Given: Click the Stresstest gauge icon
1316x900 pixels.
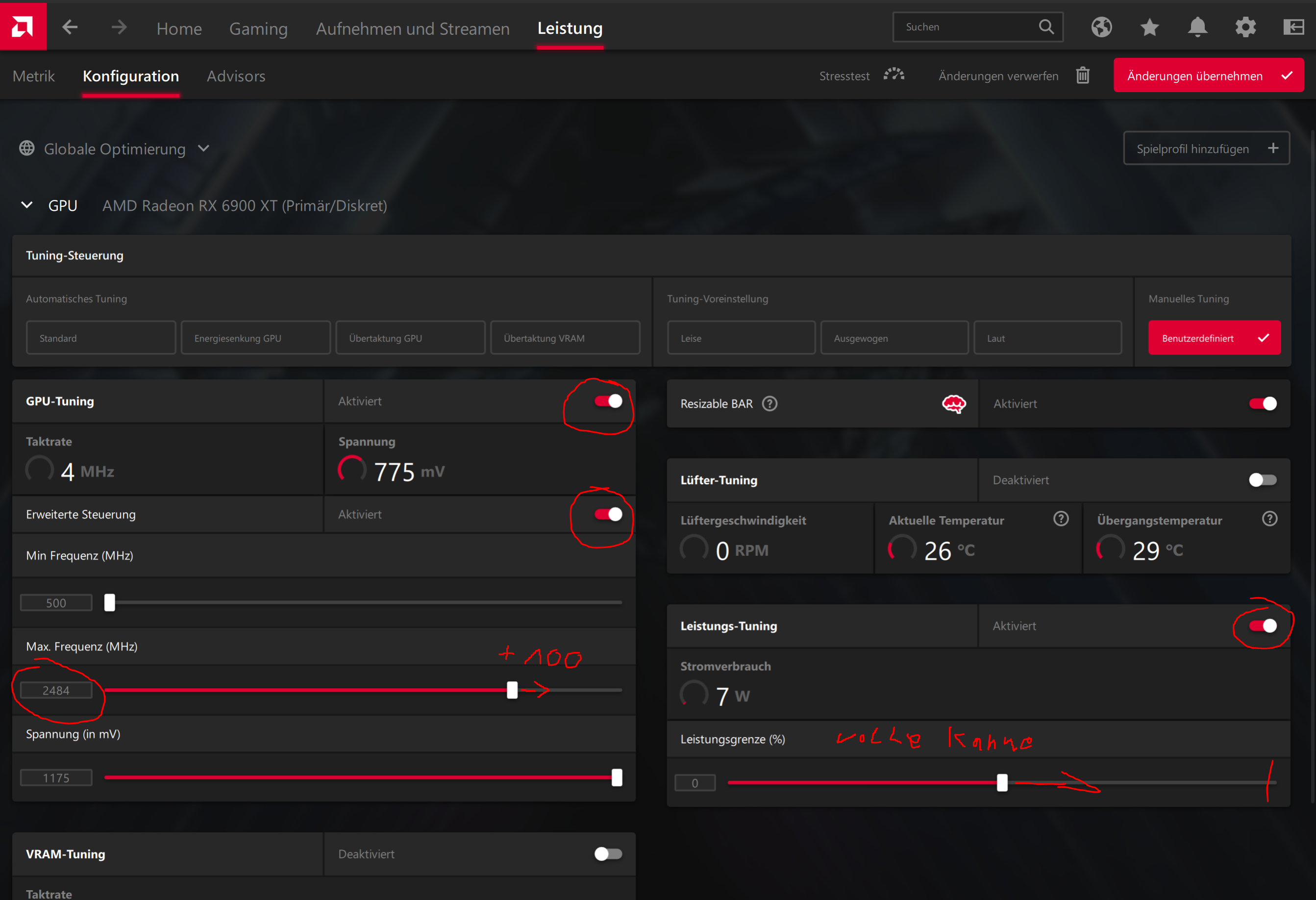Looking at the screenshot, I should 894,75.
